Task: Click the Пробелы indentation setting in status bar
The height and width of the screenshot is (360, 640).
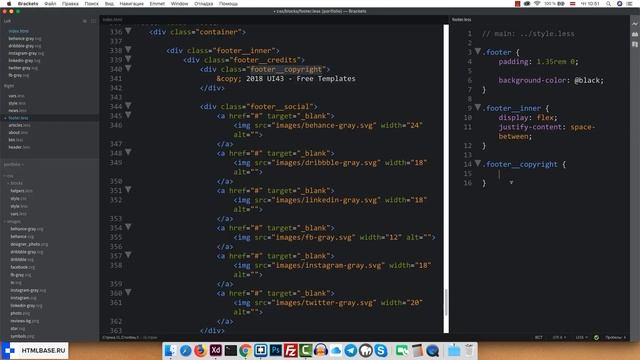Action: tap(616, 338)
